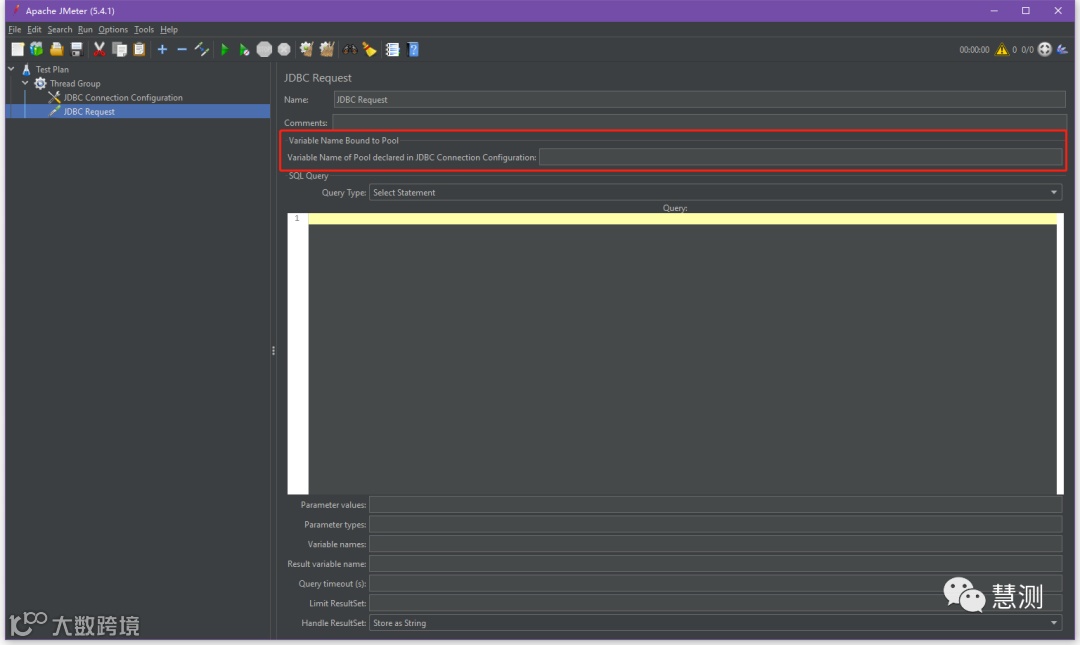Click the query editor vertical scrollbar
This screenshot has width=1080, height=645.
tap(1060, 354)
